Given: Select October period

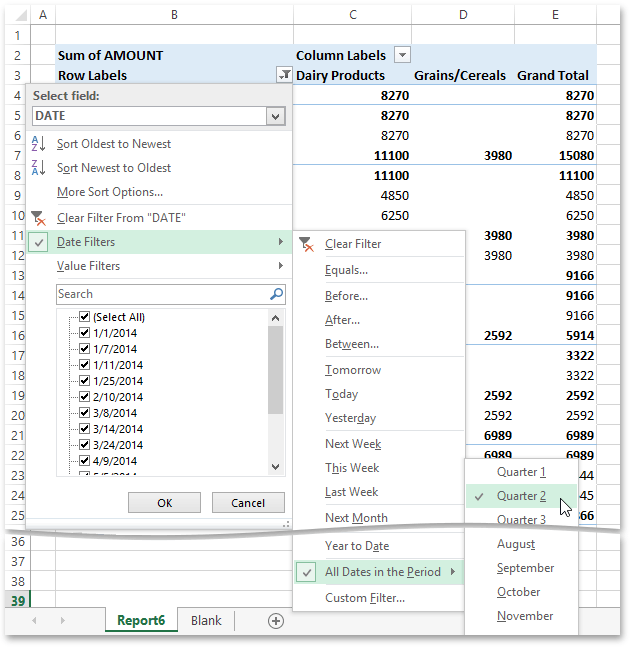Looking at the screenshot, I should (518, 592).
